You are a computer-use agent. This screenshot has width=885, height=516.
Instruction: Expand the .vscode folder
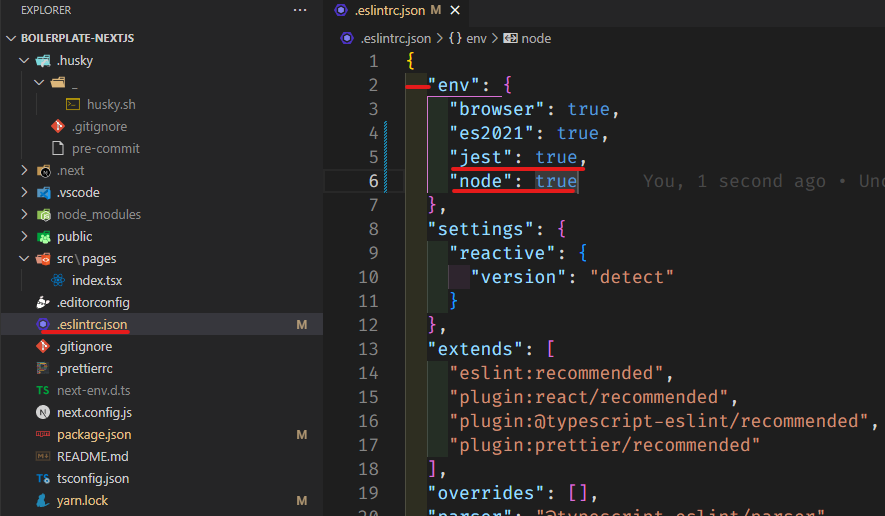click(x=25, y=193)
